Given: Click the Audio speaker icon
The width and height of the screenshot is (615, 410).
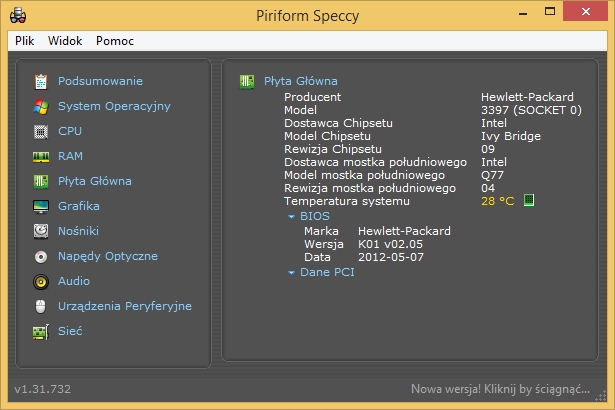Looking at the screenshot, I should 41,282.
